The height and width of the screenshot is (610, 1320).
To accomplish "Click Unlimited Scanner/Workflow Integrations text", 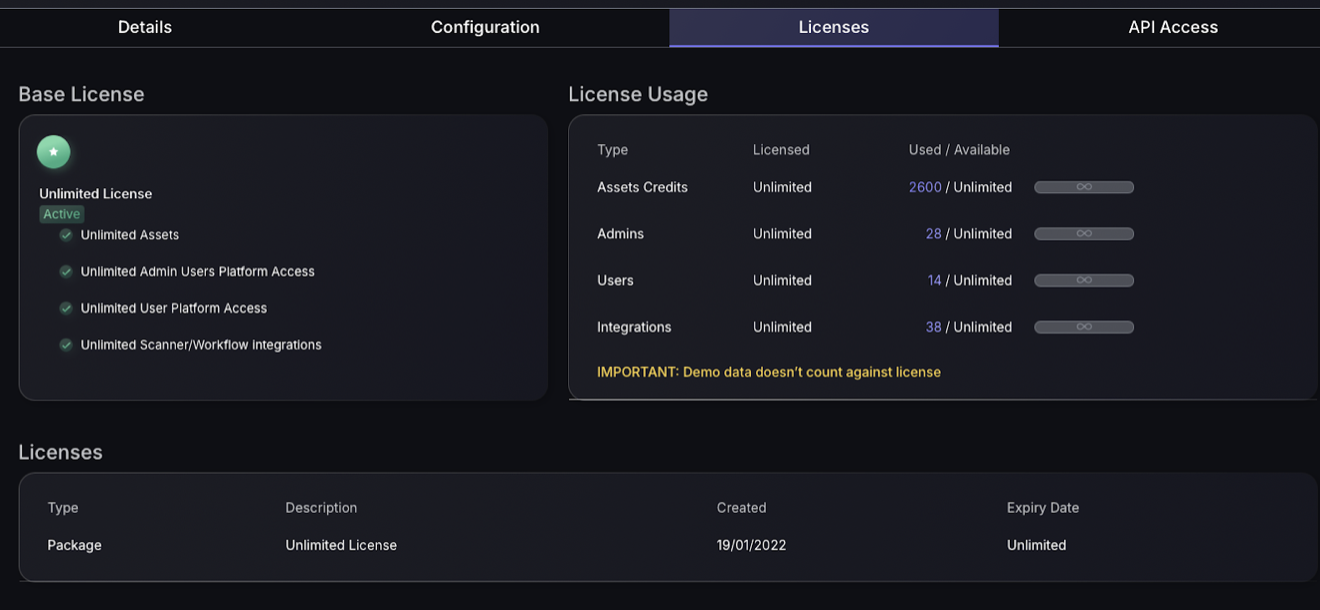I will pos(201,345).
